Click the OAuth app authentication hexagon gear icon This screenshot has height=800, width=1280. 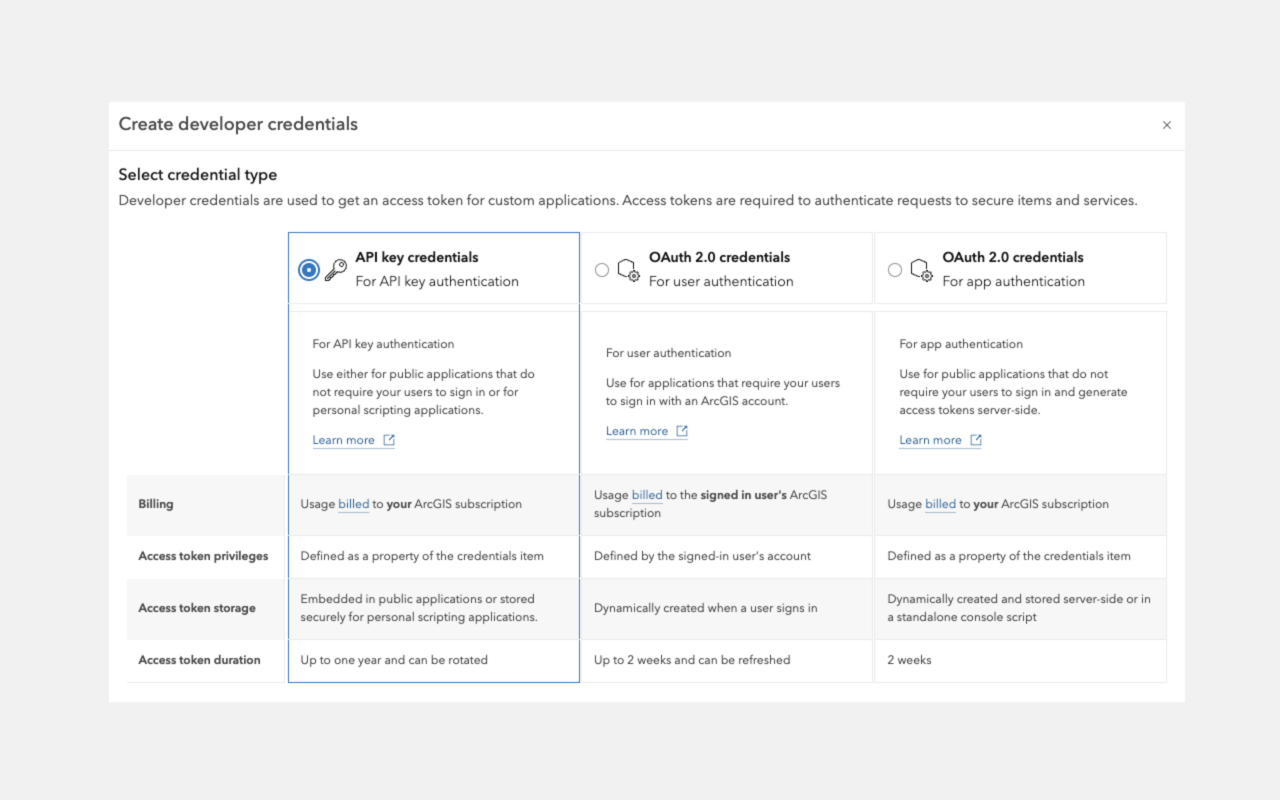pos(921,270)
